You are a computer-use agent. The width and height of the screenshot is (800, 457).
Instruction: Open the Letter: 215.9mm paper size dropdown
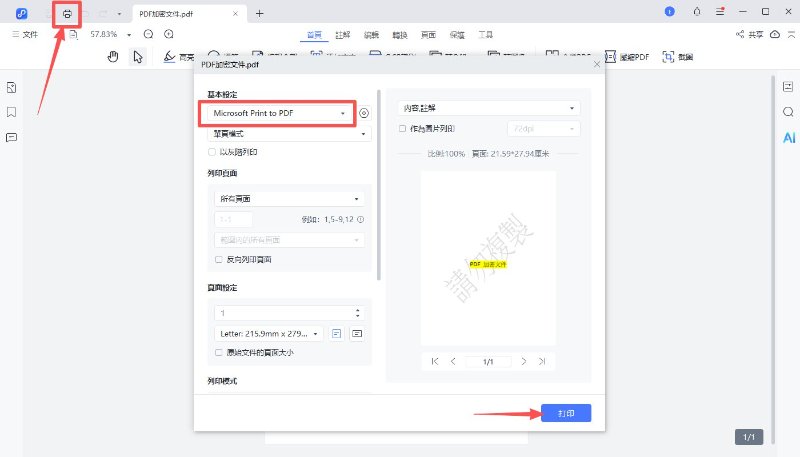pyautogui.click(x=268, y=334)
